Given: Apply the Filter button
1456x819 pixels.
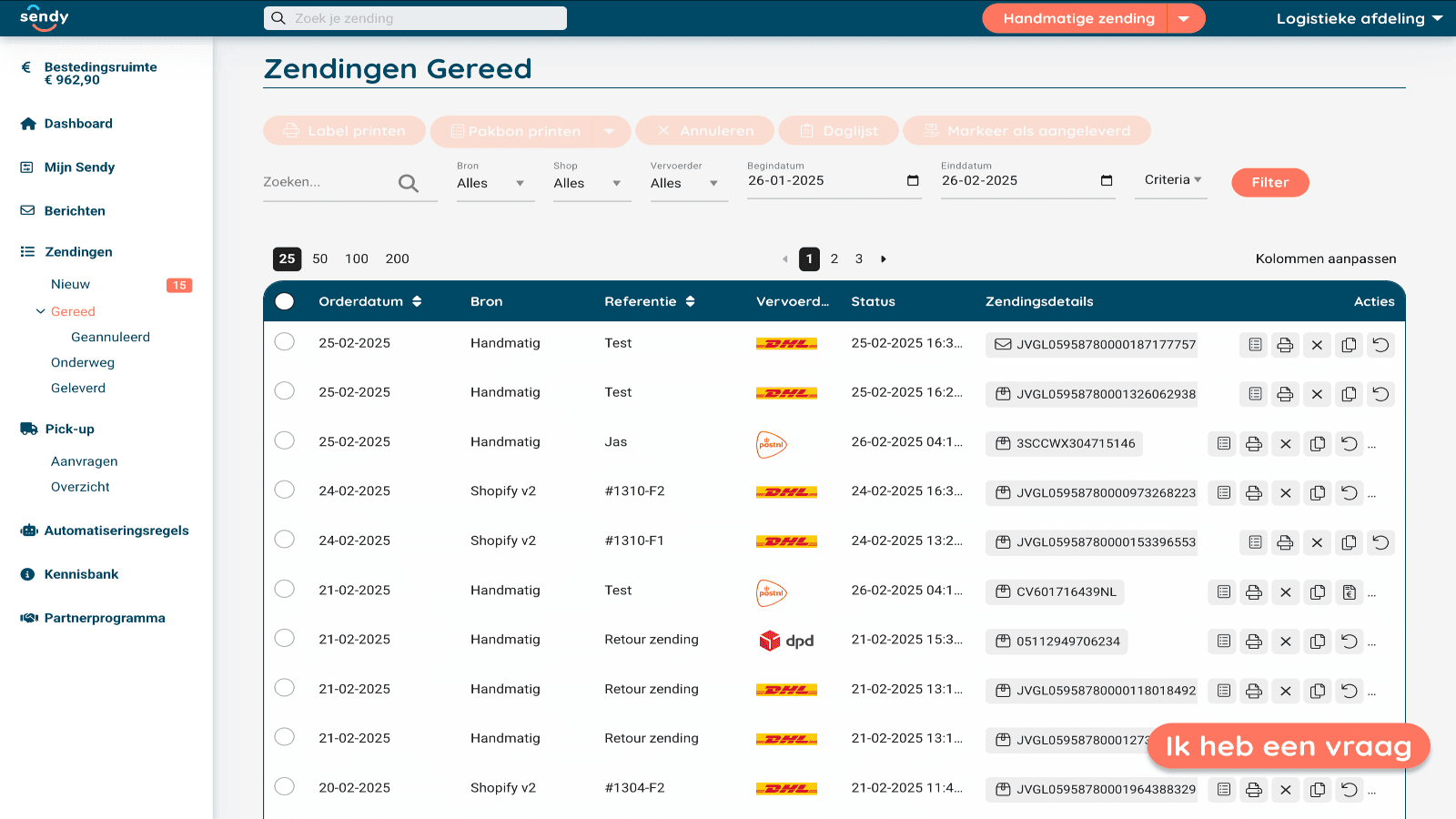Looking at the screenshot, I should 1269,182.
